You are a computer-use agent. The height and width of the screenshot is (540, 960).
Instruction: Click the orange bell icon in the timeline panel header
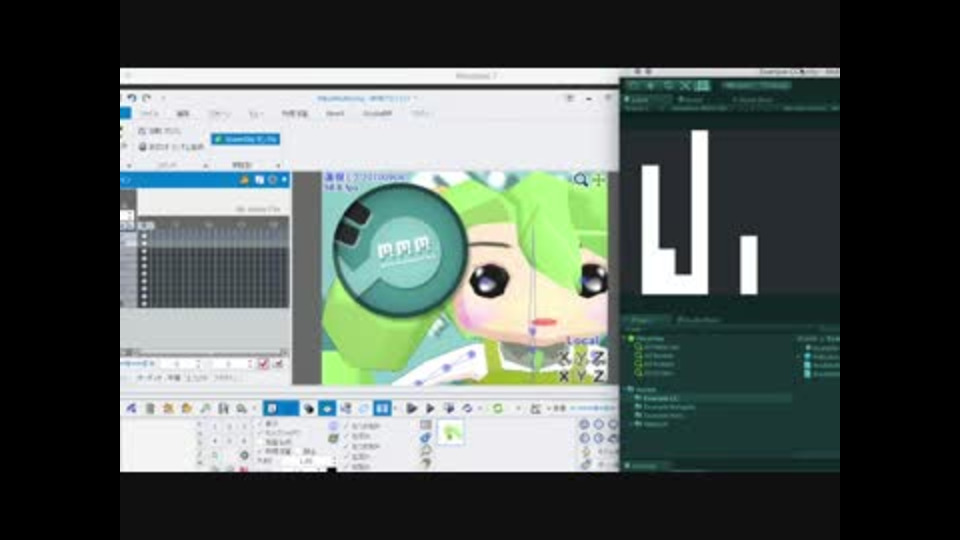click(244, 180)
